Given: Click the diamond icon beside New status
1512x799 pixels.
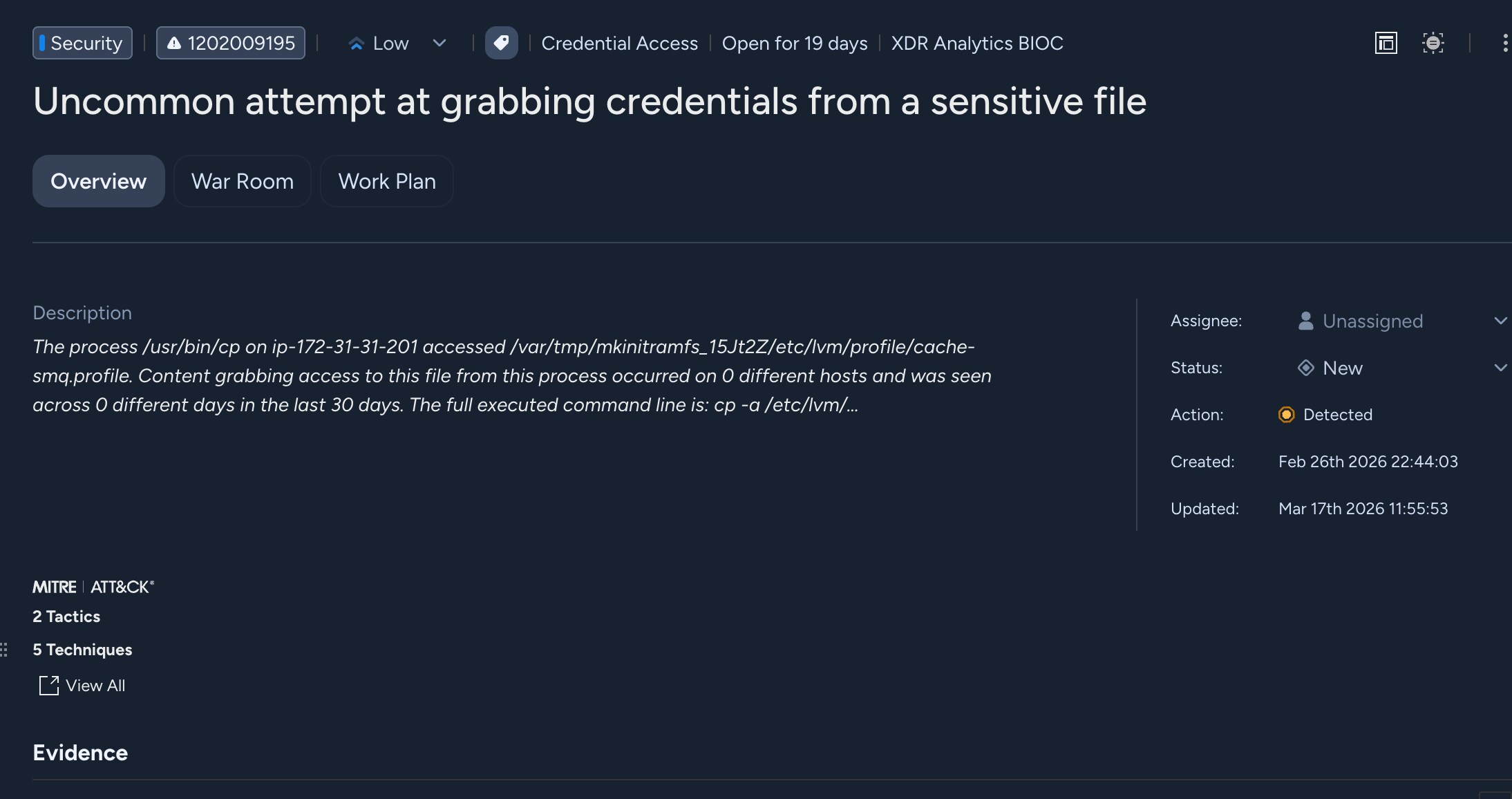Looking at the screenshot, I should 1307,368.
